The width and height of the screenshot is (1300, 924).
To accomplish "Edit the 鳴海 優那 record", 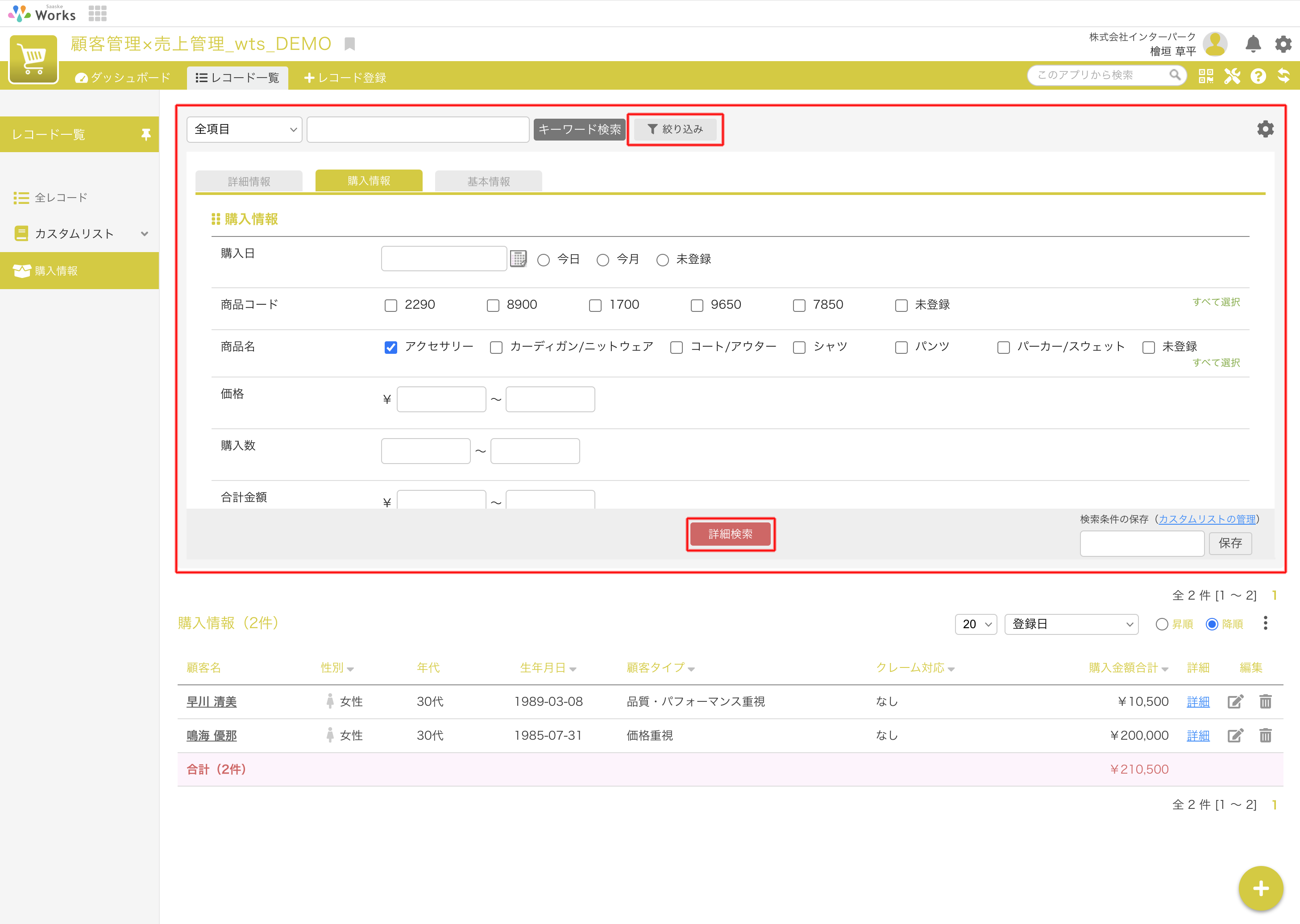I will coord(1235,735).
